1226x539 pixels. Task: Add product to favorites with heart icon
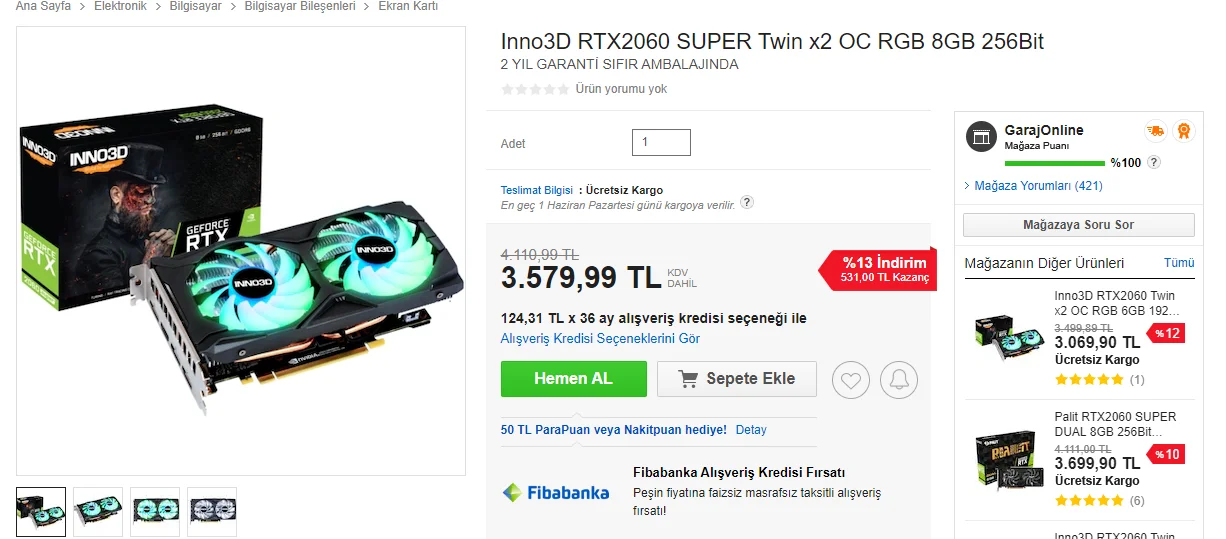click(851, 380)
